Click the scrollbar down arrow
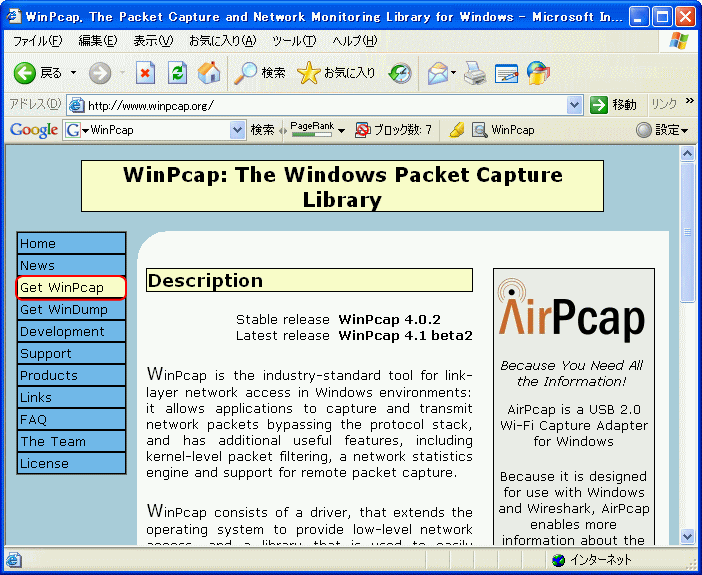The width and height of the screenshot is (702, 575). coord(687,536)
